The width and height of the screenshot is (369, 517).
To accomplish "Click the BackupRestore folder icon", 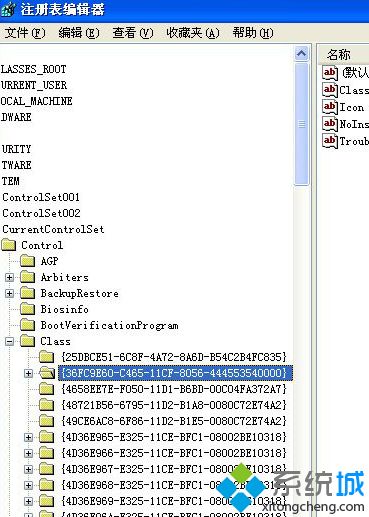I will [27, 293].
